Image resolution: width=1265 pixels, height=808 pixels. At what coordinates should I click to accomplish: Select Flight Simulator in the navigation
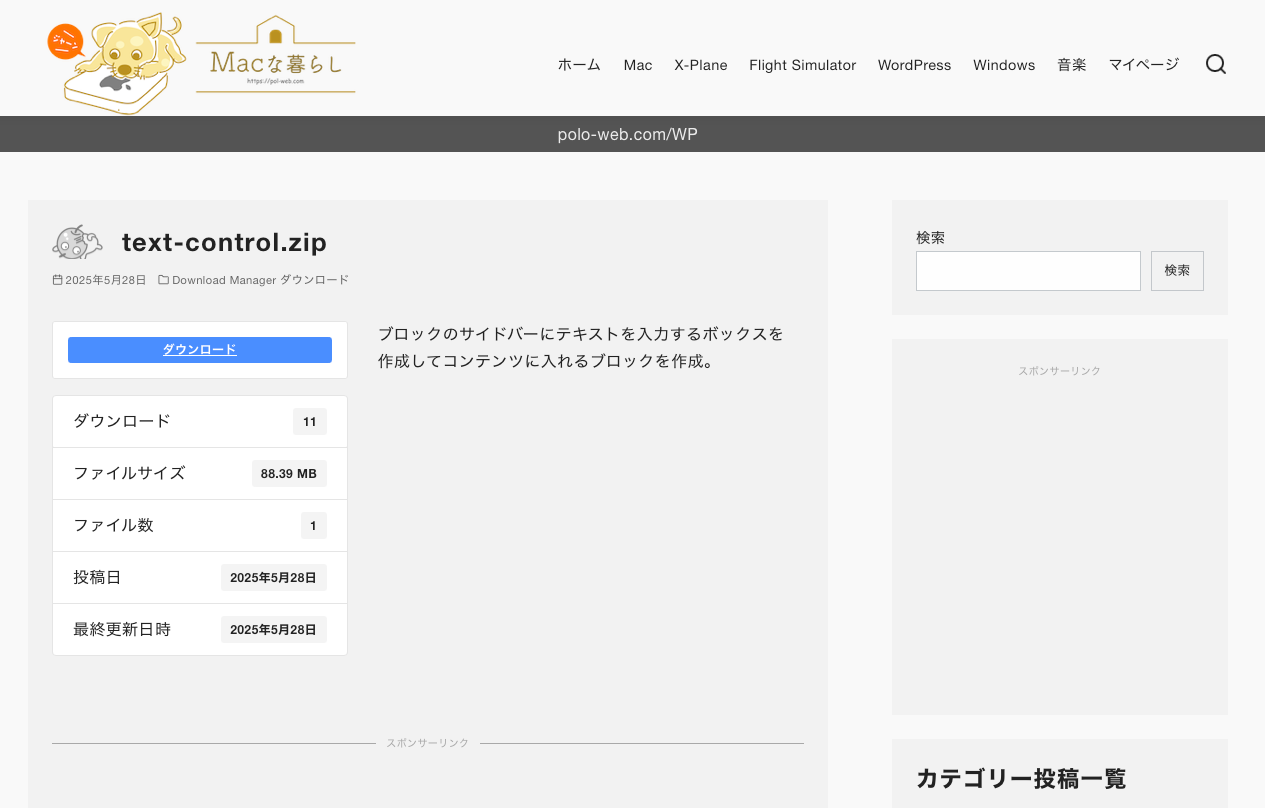[802, 65]
